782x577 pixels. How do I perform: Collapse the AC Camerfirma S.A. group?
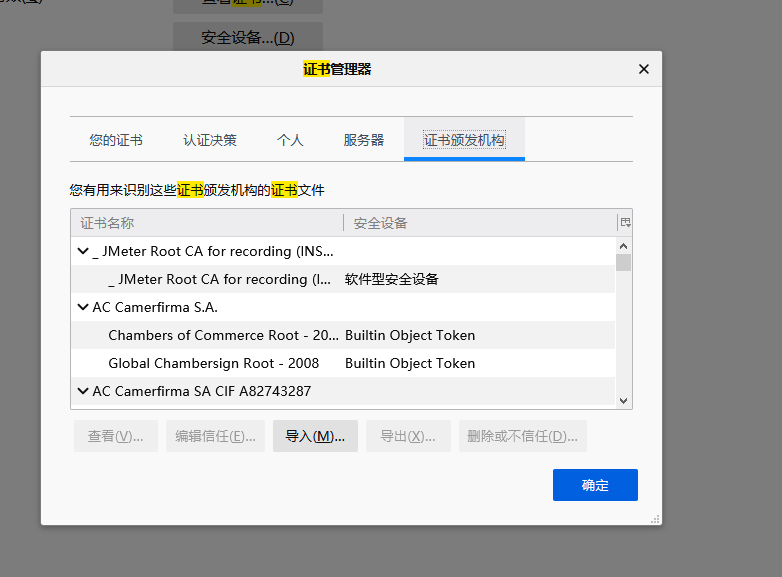coord(83,307)
